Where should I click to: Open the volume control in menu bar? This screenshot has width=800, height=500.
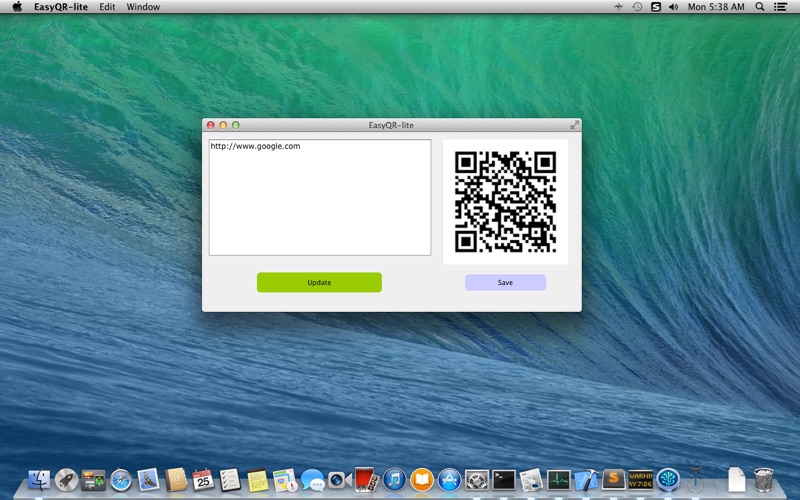673,7
